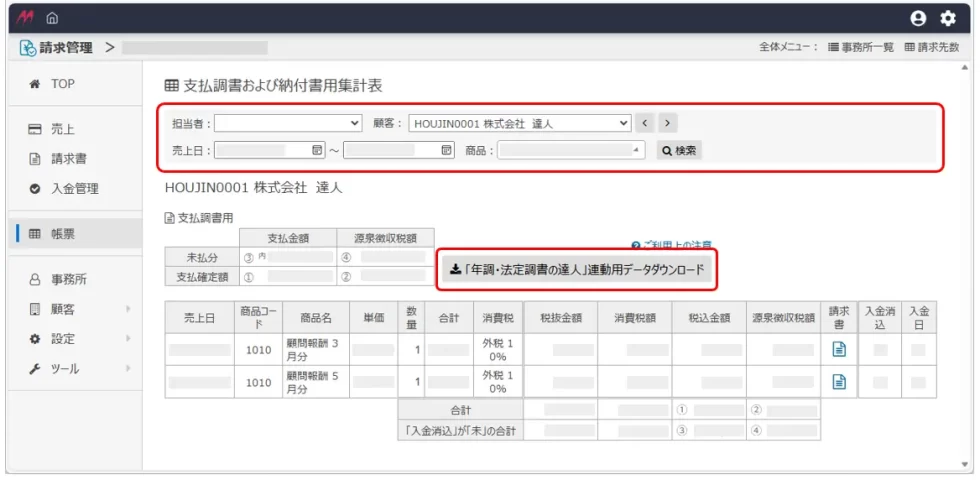Open 請求先数 link in header
The height and width of the screenshot is (480, 980).
click(x=931, y=47)
